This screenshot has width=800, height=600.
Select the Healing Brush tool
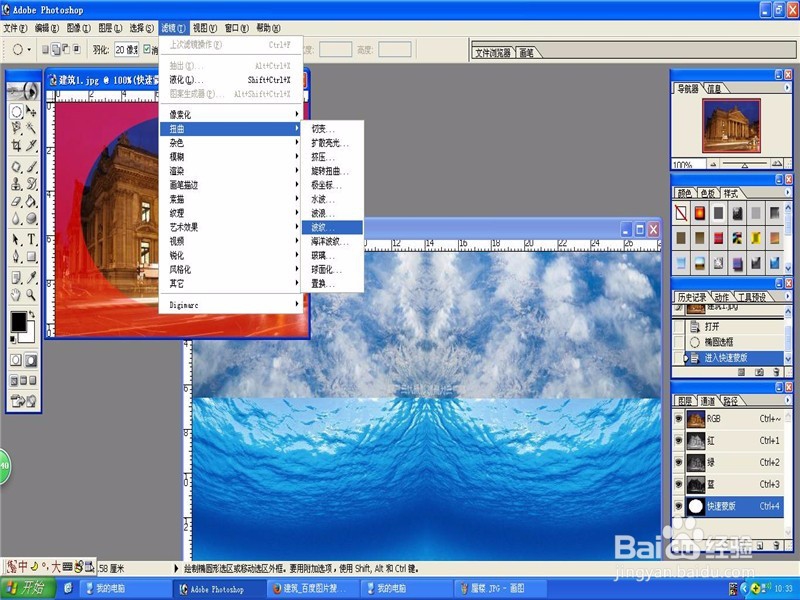16,167
